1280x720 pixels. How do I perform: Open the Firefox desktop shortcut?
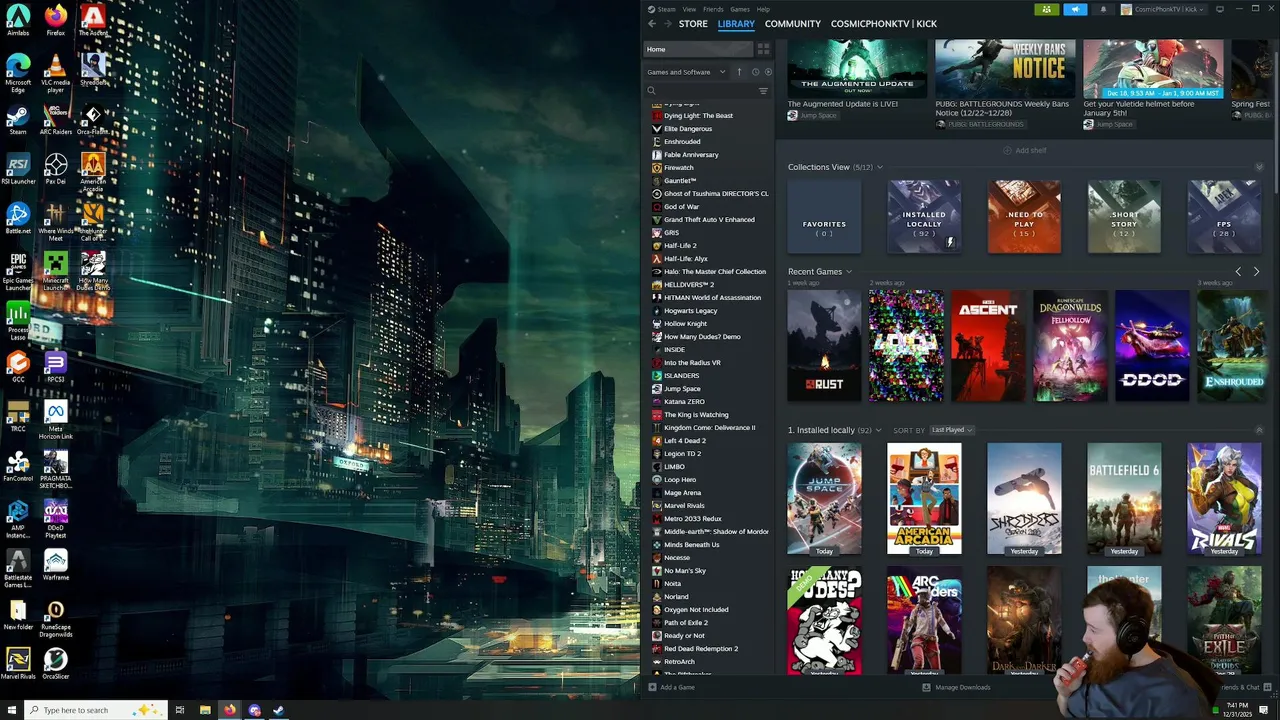pos(56,20)
